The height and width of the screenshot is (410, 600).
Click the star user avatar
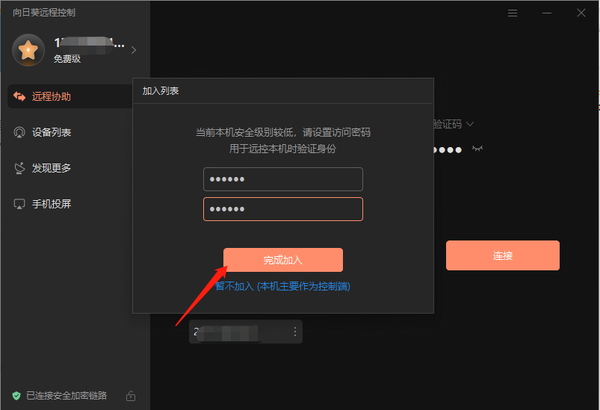[x=28, y=50]
